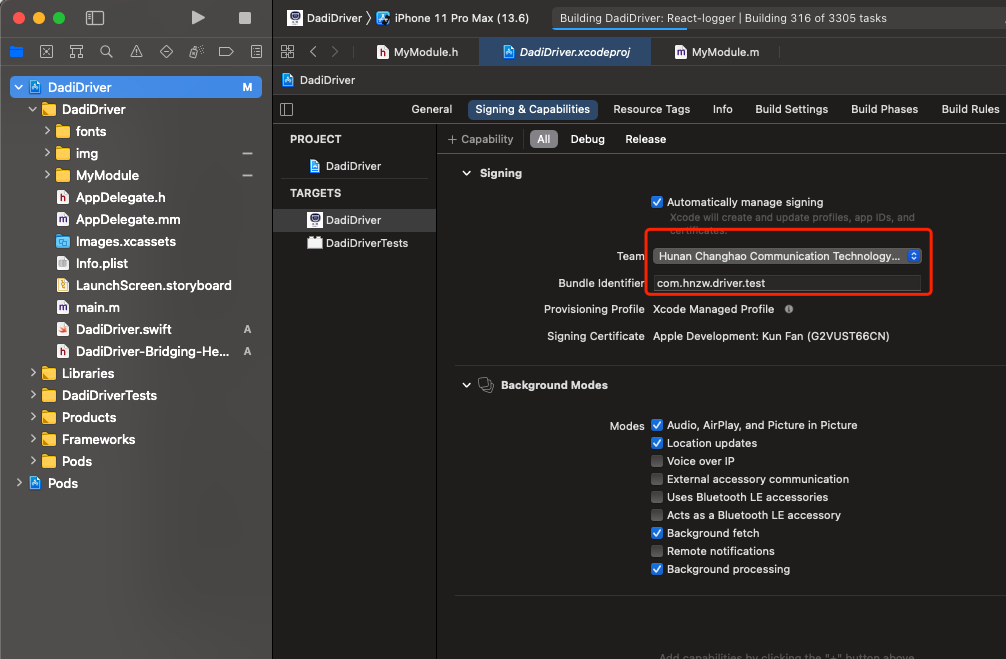The width and height of the screenshot is (1006, 659).
Task: Expand the img folder
Action: click(x=47, y=153)
